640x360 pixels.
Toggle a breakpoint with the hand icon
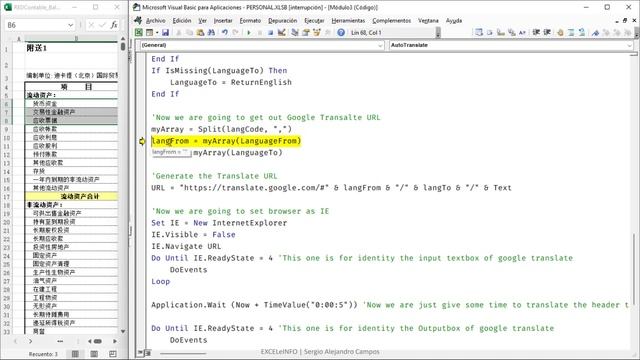pyautogui.click(x=561, y=32)
